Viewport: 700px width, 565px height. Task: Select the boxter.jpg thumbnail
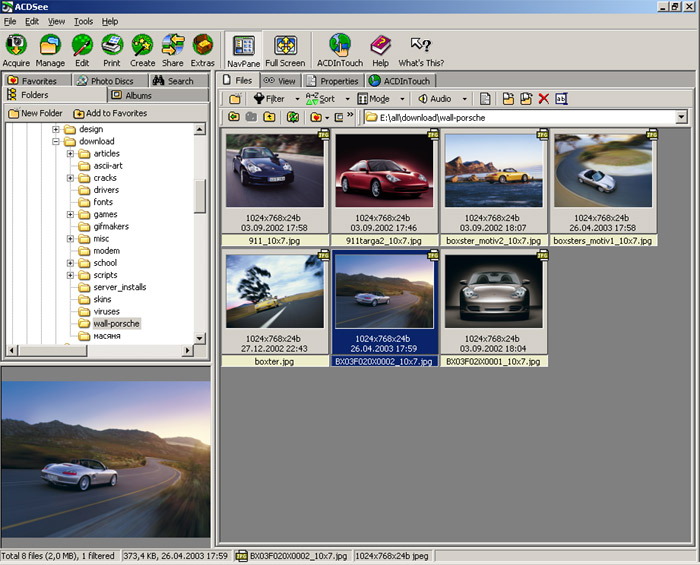275,308
